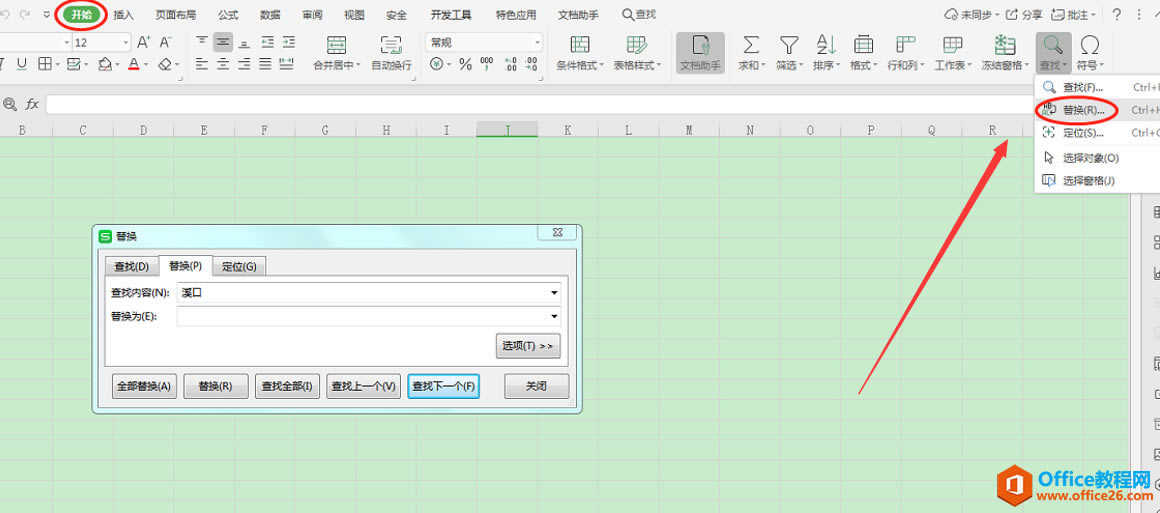Open 行和列 rows and columns
The height and width of the screenshot is (513, 1160).
tap(906, 53)
